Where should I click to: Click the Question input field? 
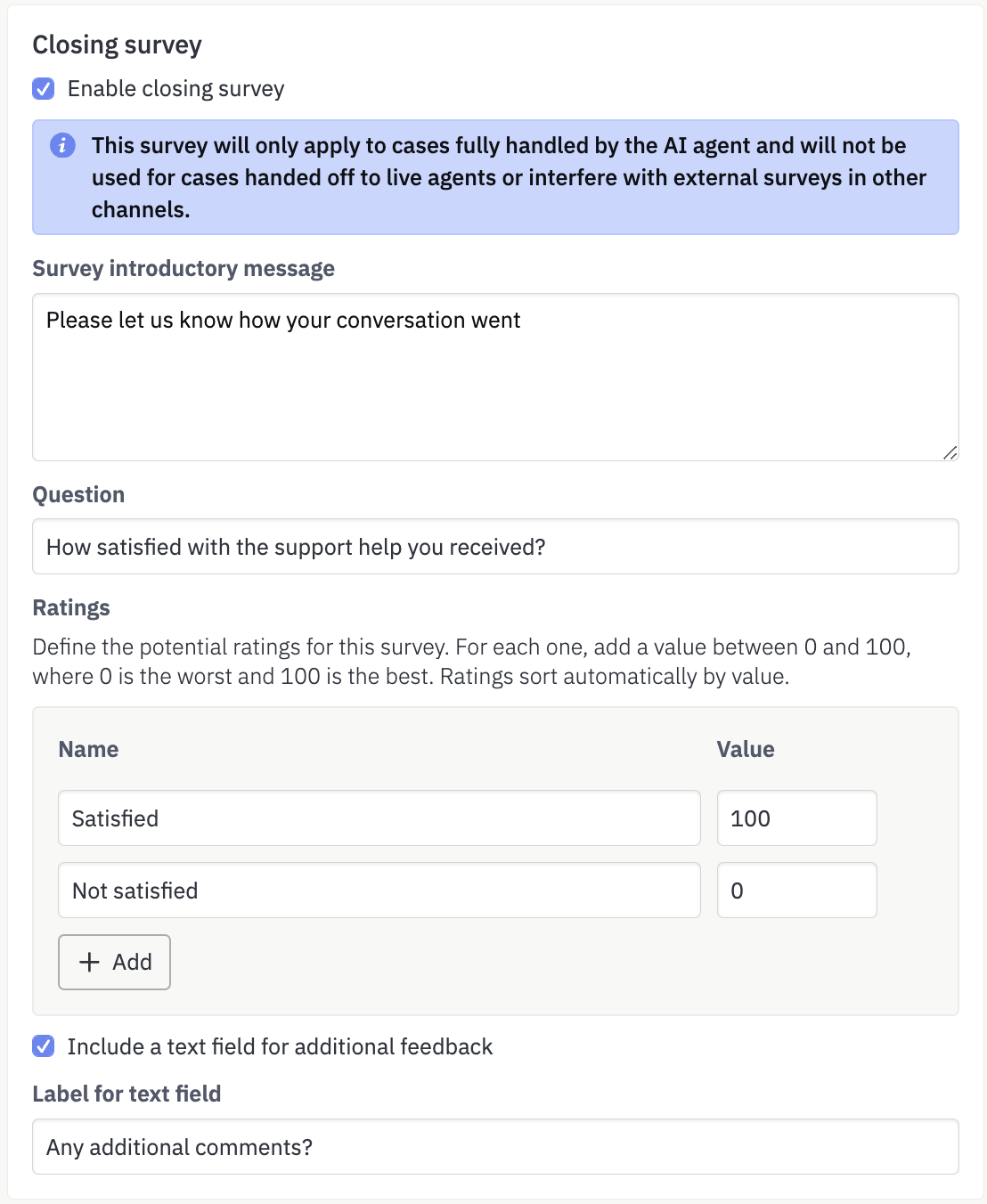point(495,547)
